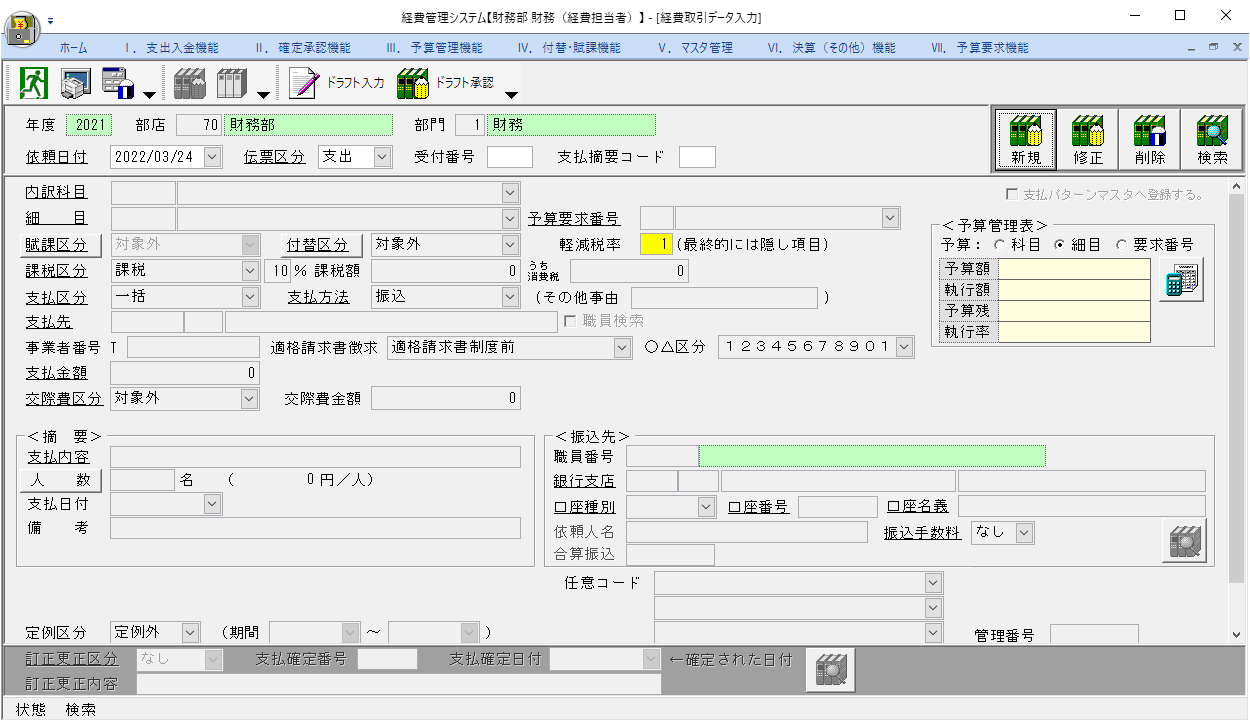Open the 依頼日付 date dropdown
Screen dimensions: 1250x722
tap(212, 156)
